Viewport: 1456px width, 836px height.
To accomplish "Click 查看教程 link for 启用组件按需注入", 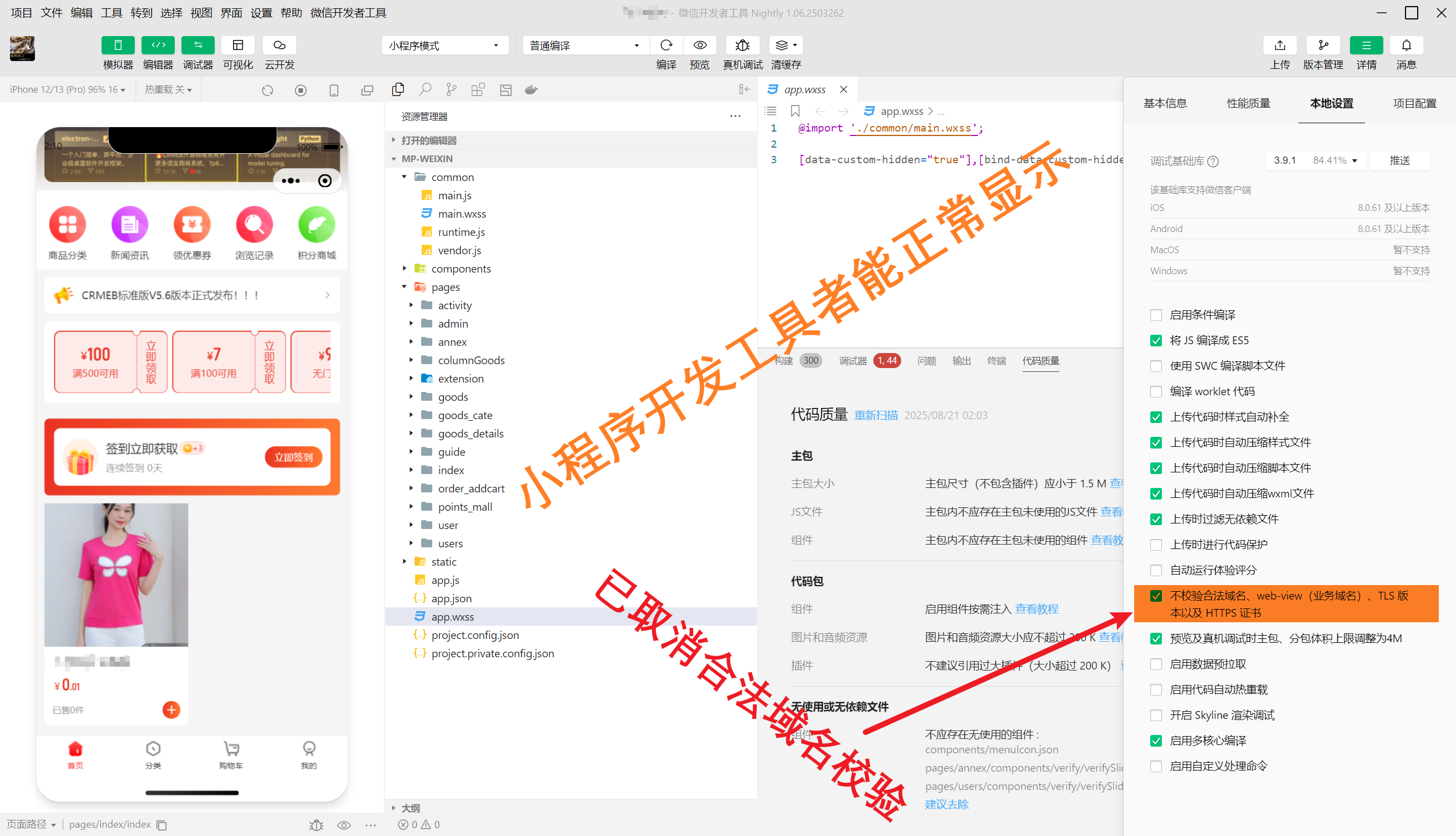I will tap(1037, 608).
